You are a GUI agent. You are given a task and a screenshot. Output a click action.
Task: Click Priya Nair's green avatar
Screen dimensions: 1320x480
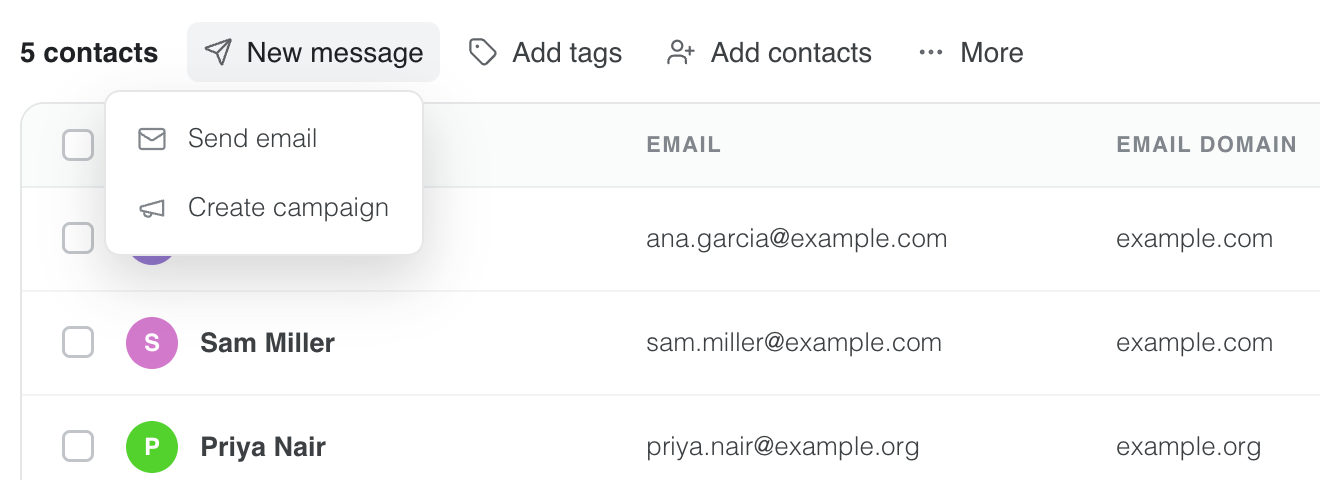[152, 447]
